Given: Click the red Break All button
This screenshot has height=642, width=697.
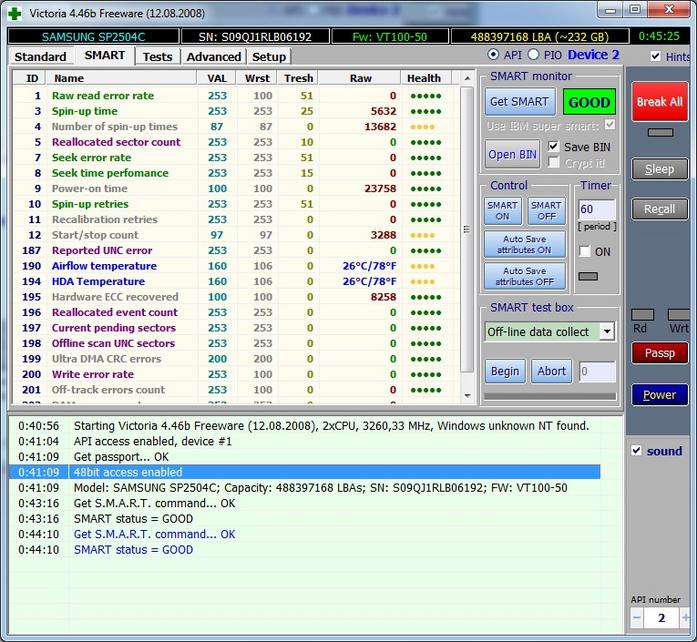Looking at the screenshot, I should point(660,101).
